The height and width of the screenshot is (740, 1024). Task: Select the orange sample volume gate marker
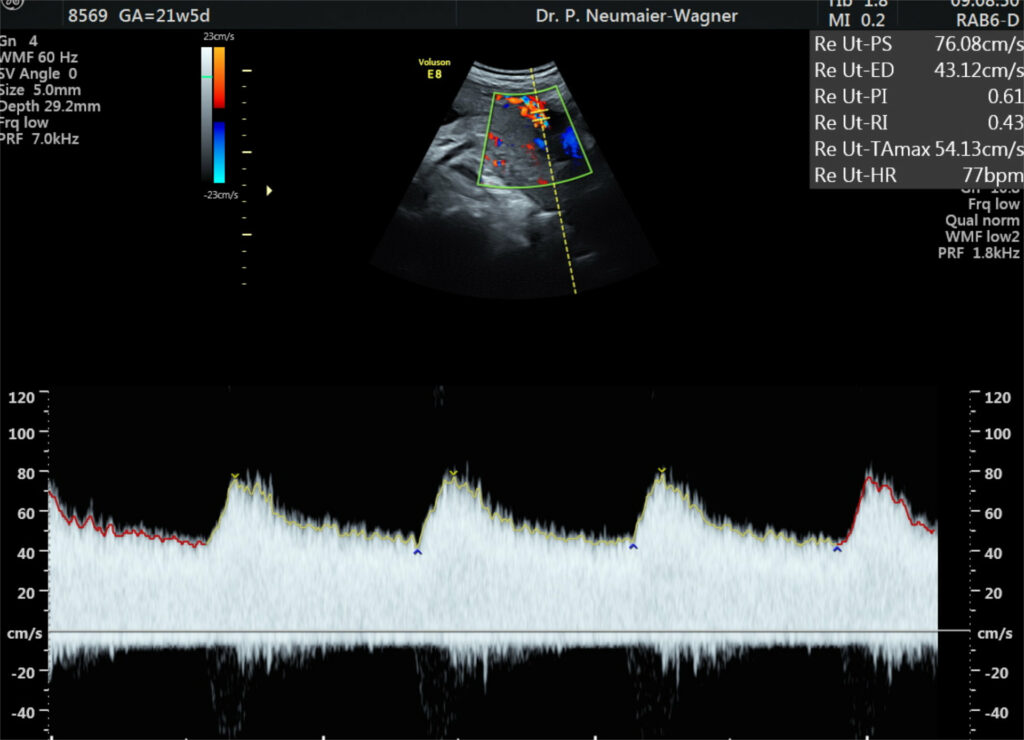point(539,118)
